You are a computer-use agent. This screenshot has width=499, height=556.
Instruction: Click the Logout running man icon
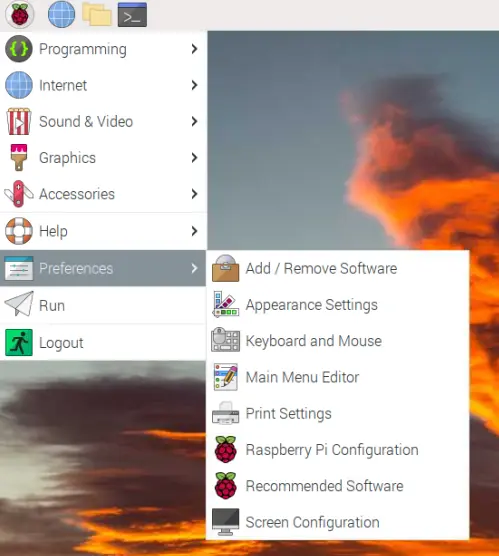click(x=19, y=343)
